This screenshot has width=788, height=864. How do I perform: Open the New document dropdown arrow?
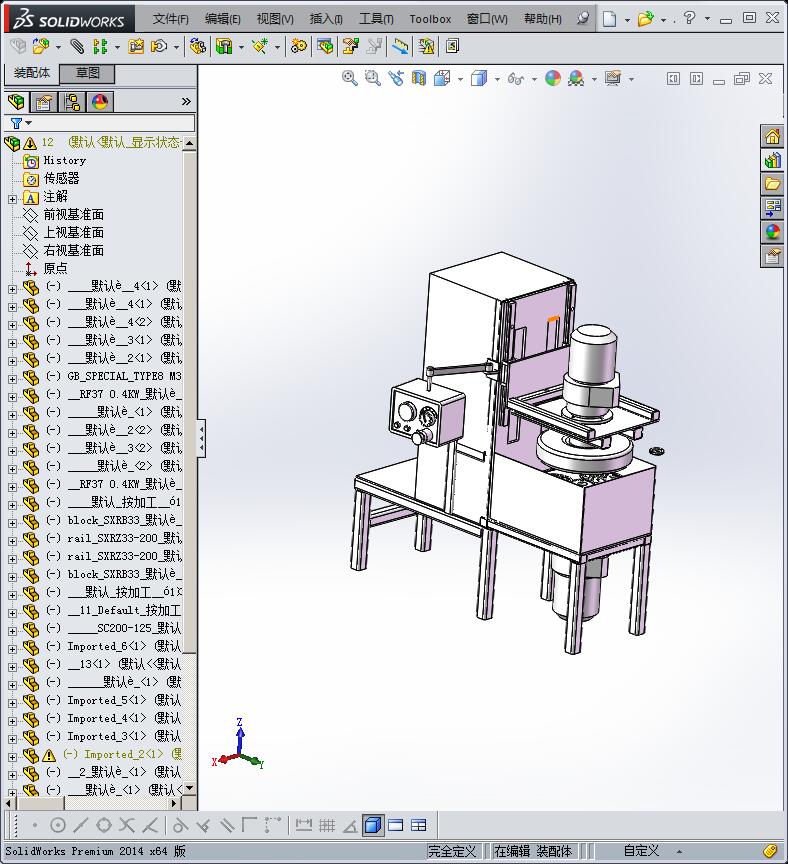click(627, 20)
